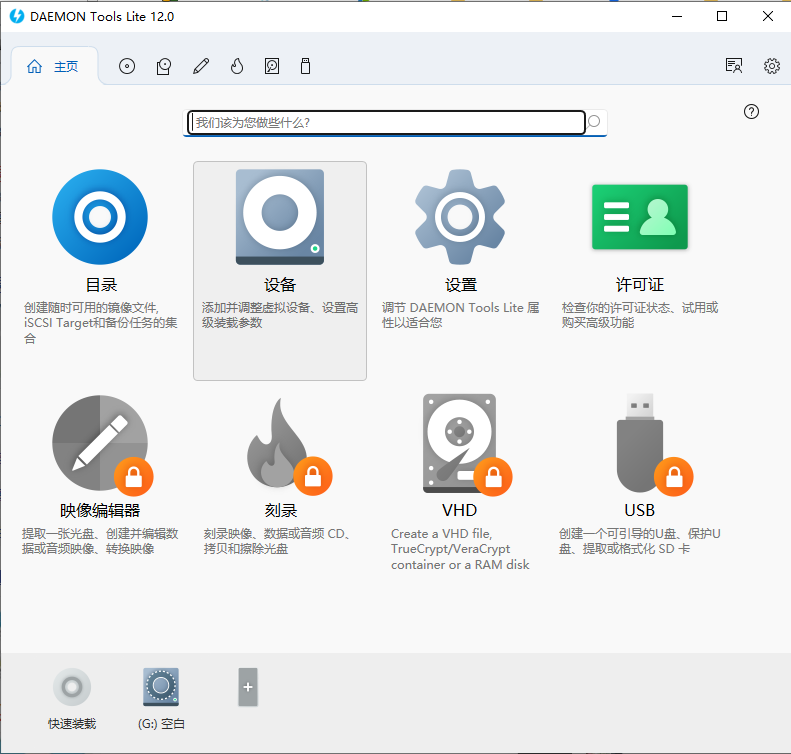
Task: Open the hard disk VHD toolbar icon
Action: tap(272, 66)
